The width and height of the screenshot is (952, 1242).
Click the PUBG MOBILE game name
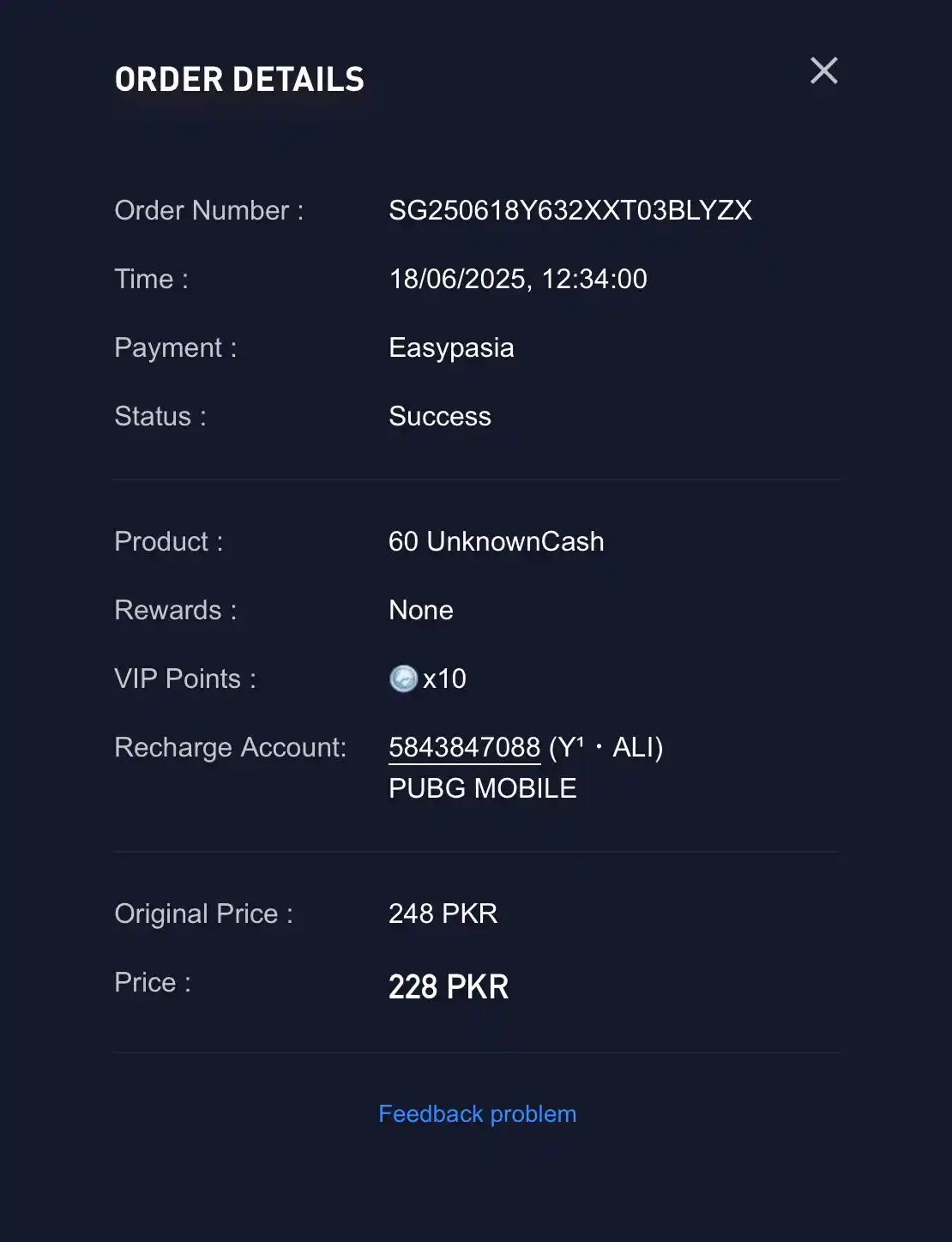pyautogui.click(x=482, y=788)
